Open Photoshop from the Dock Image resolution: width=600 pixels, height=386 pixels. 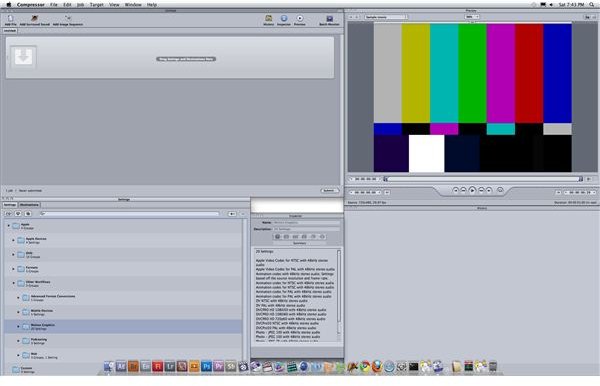[206, 366]
